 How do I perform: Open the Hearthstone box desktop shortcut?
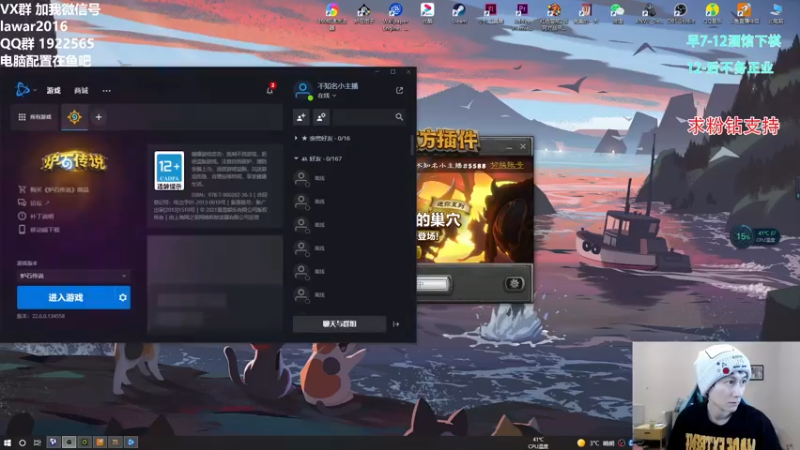coord(364,14)
